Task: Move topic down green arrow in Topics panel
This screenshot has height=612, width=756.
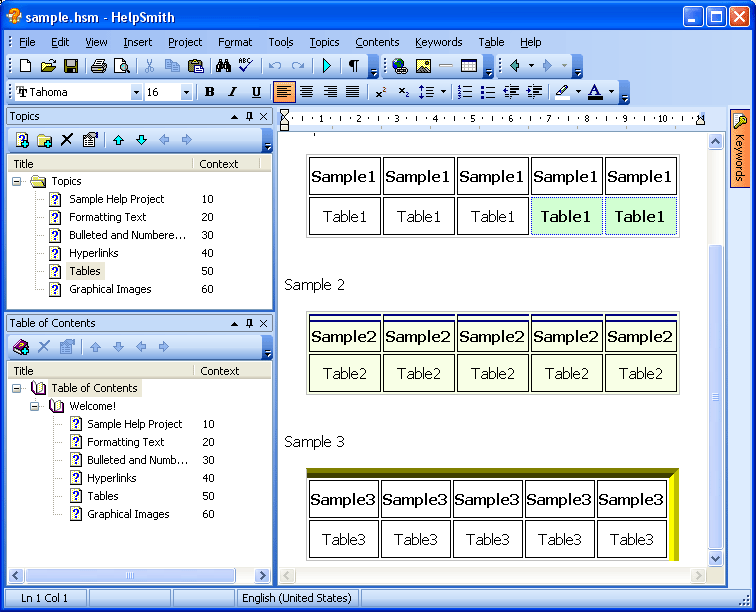Action: pos(141,140)
